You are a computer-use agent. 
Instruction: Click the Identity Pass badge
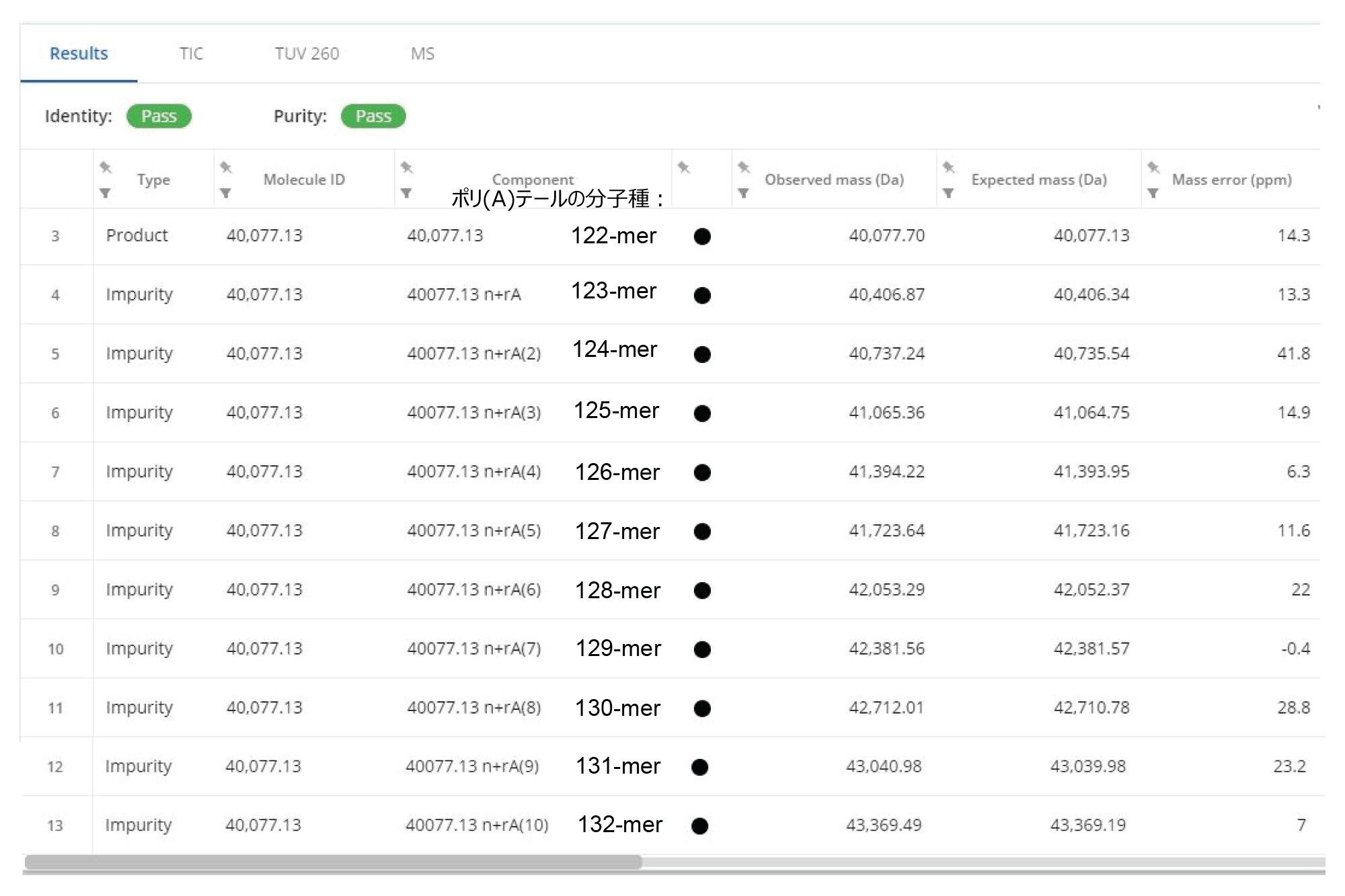pyautogui.click(x=159, y=116)
